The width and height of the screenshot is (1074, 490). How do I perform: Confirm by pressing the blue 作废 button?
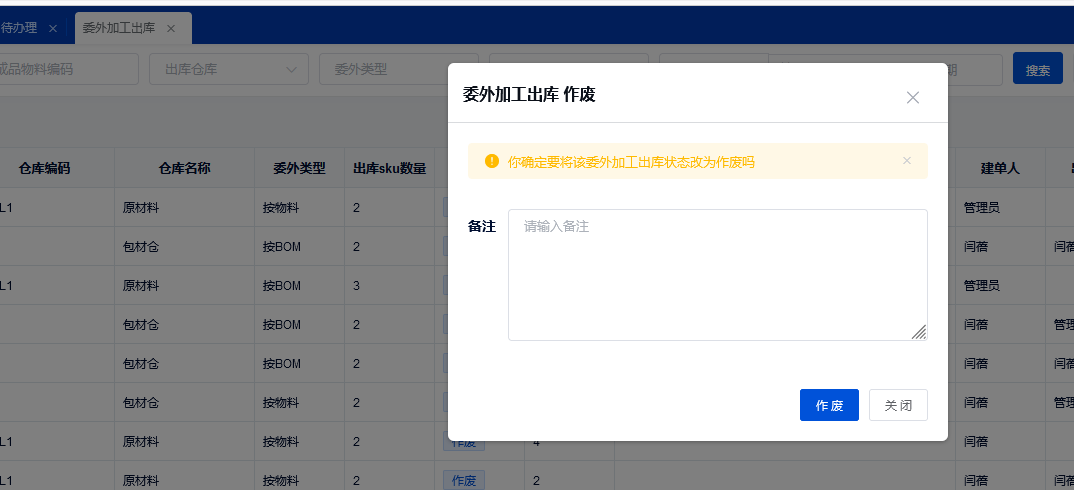[829, 405]
